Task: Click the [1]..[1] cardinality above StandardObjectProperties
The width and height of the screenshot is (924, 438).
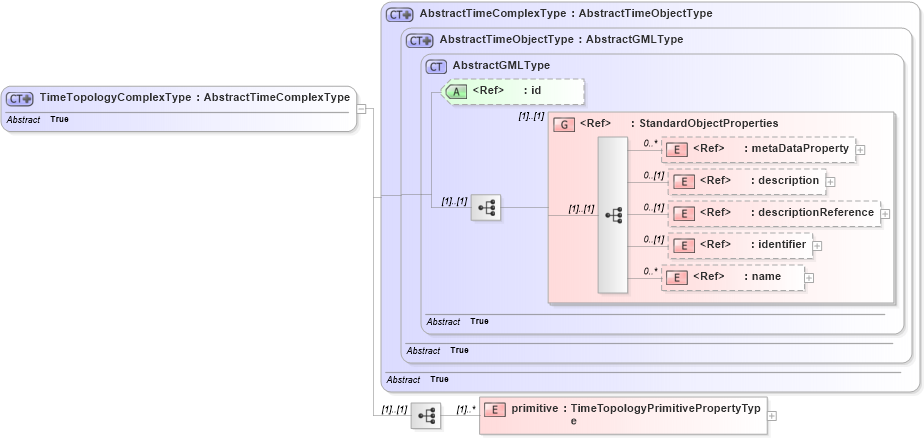Action: point(531,117)
